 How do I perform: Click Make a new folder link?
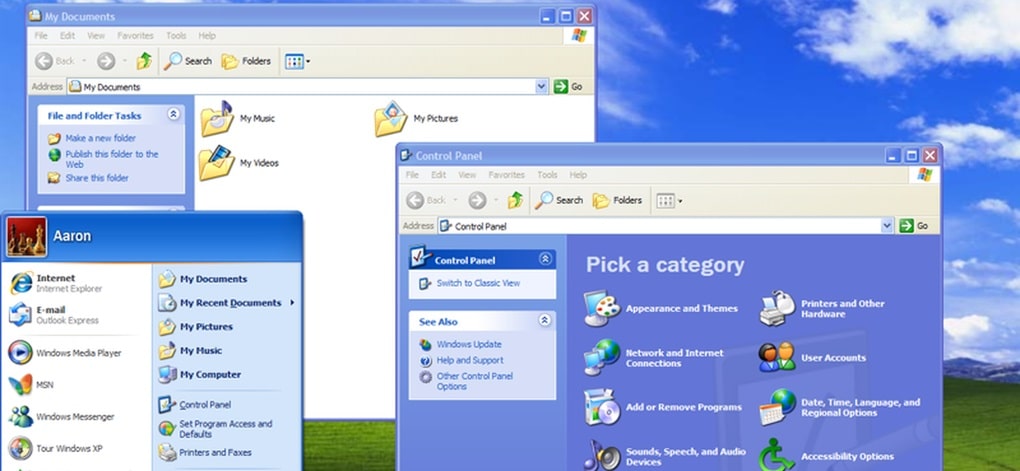point(92,138)
